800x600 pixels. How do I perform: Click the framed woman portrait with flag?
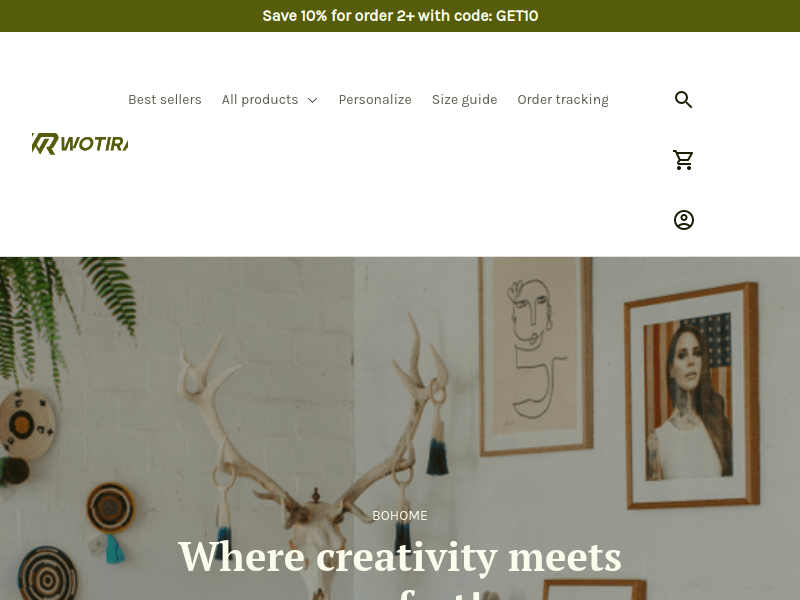pos(692,396)
